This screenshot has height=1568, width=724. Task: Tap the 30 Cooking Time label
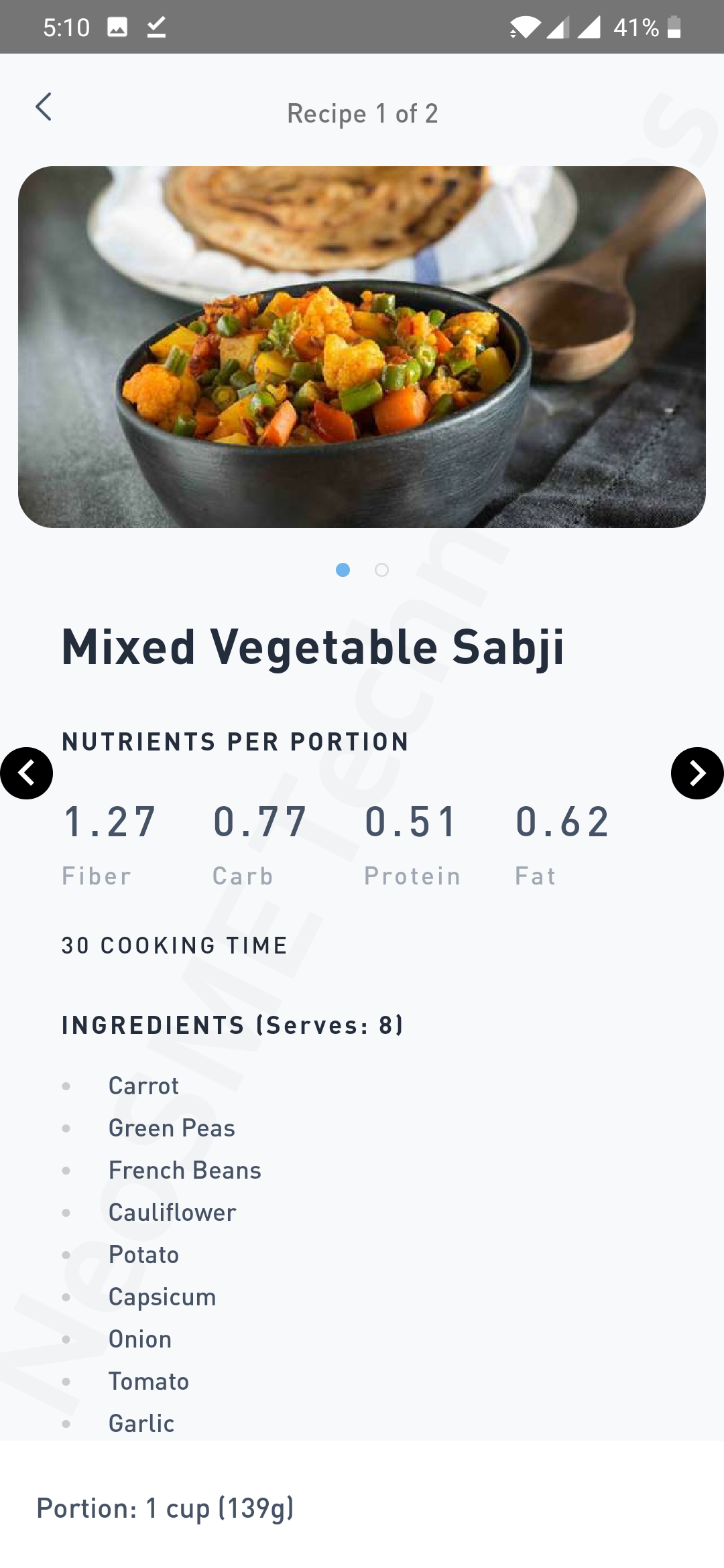click(173, 945)
